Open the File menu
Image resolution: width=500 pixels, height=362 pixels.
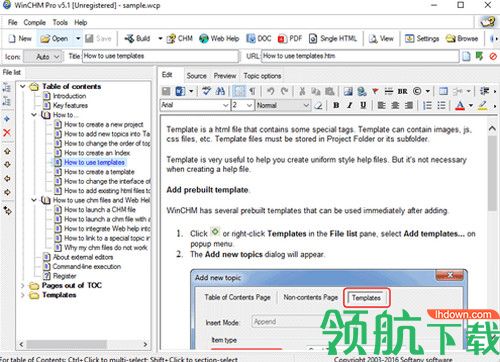click(x=12, y=22)
